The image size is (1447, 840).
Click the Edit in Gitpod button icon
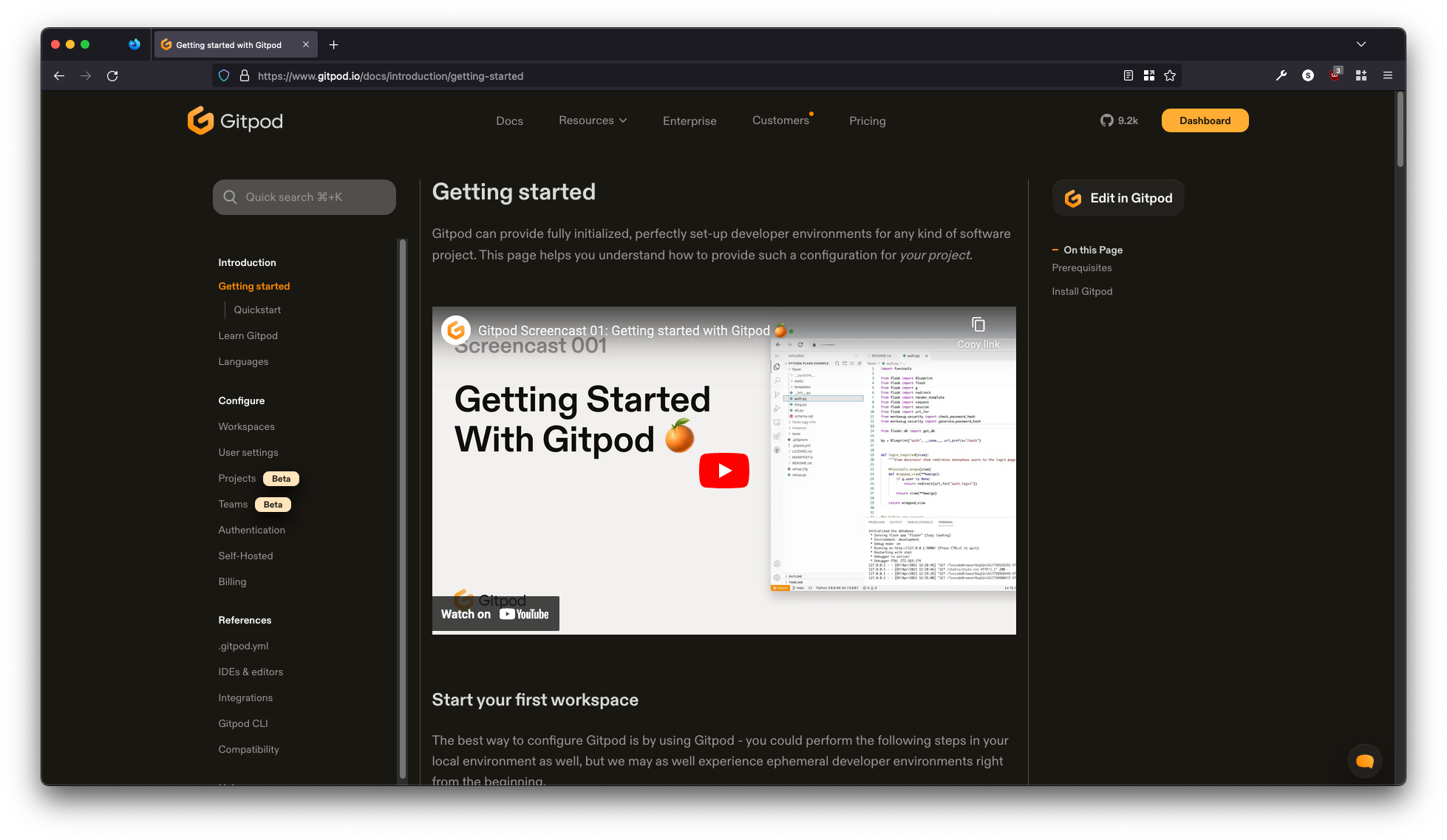coord(1072,197)
